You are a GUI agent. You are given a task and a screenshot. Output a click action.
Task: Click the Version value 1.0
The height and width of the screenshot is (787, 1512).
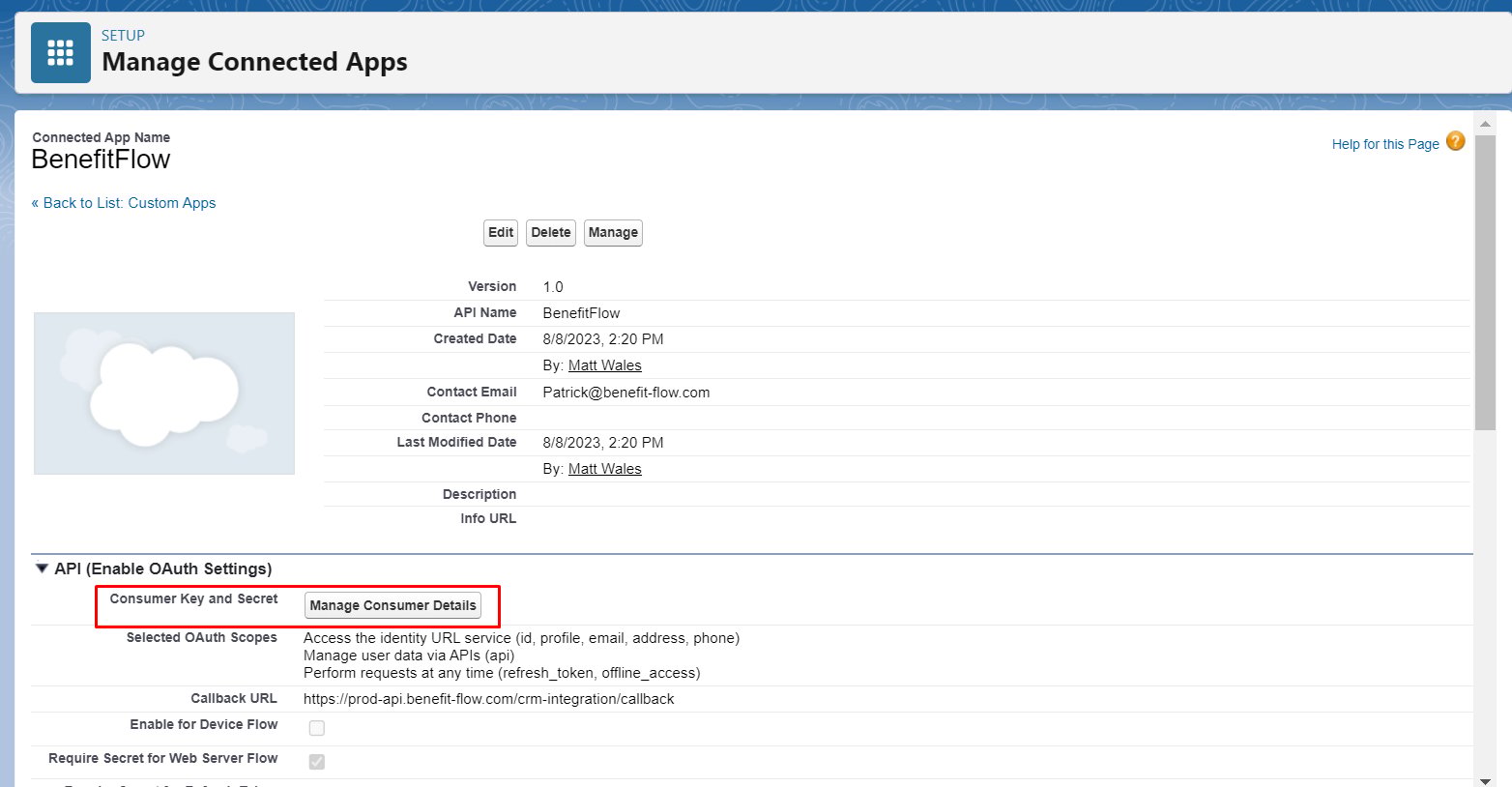coord(553,287)
